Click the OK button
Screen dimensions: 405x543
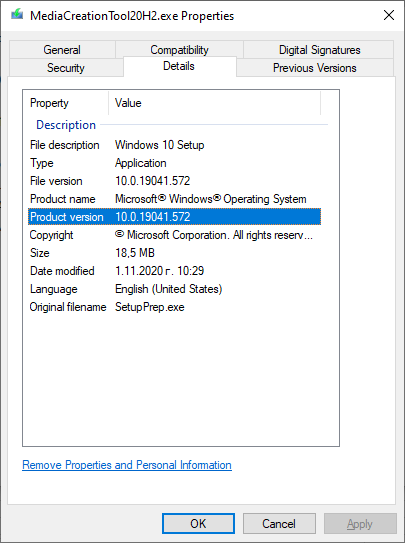198,523
